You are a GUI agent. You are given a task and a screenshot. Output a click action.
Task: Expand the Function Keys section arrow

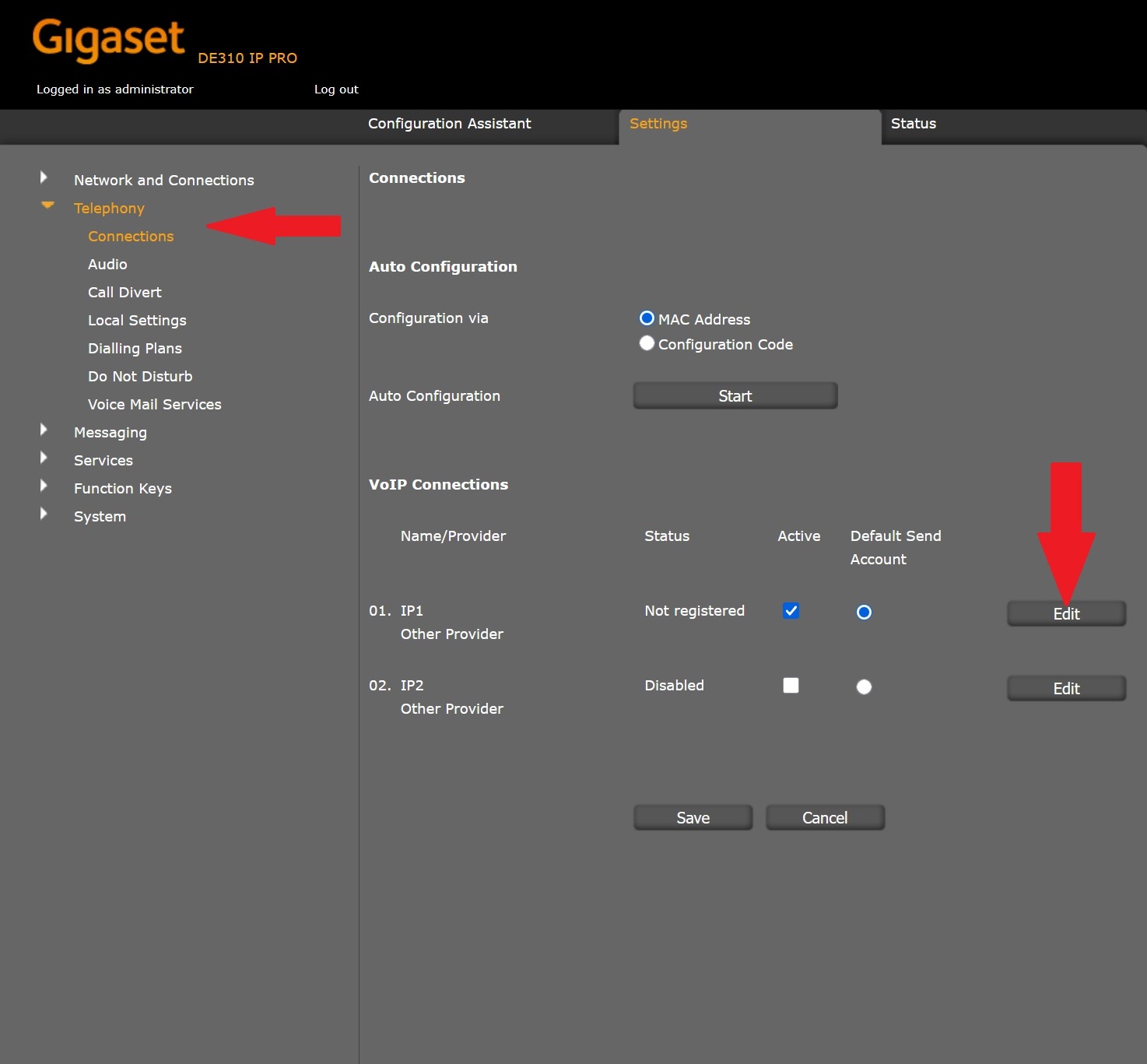[x=44, y=486]
